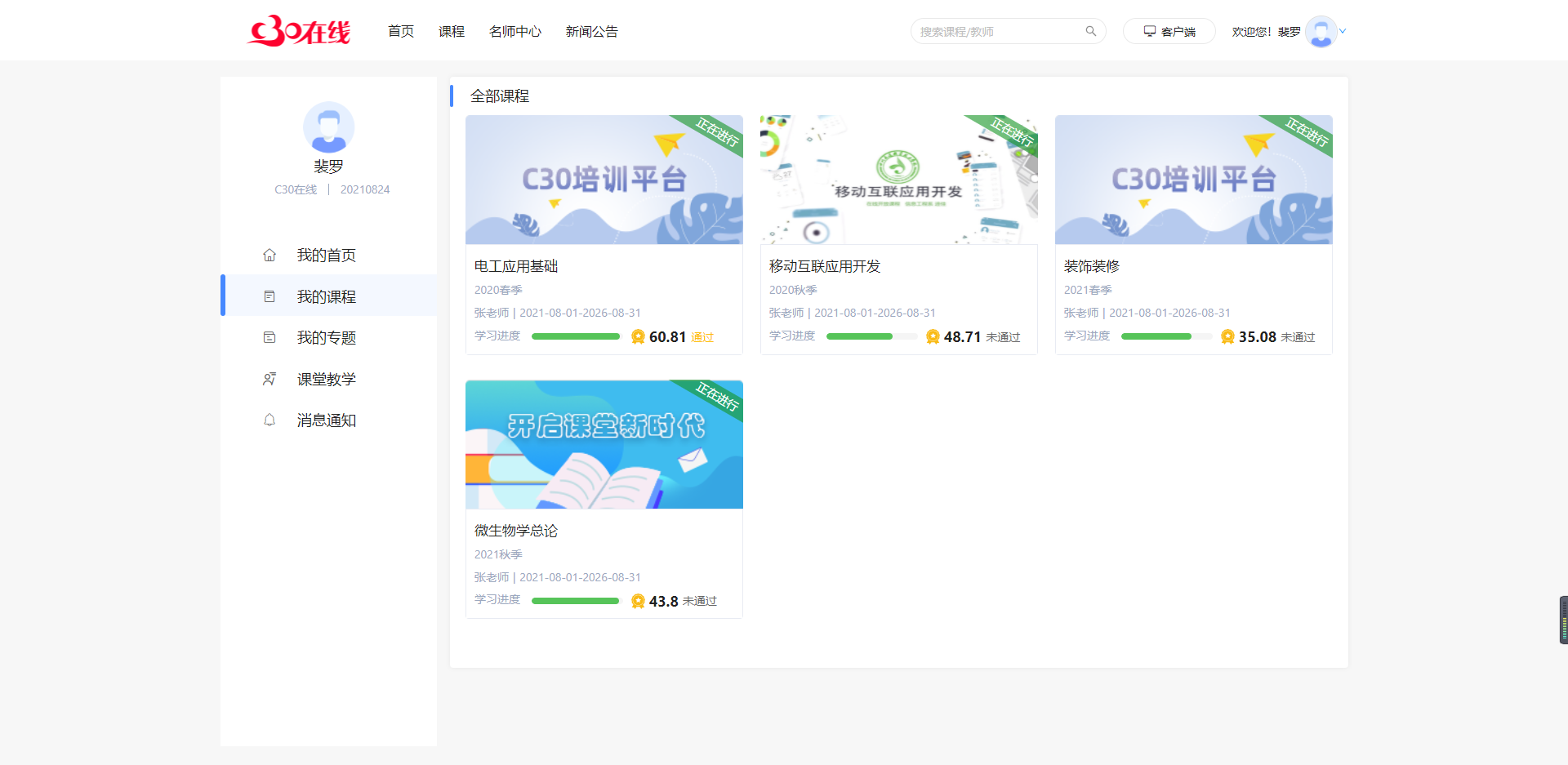This screenshot has height=765, width=1568.
Task: Click the 搜索课程/教师 search field
Action: (x=996, y=32)
